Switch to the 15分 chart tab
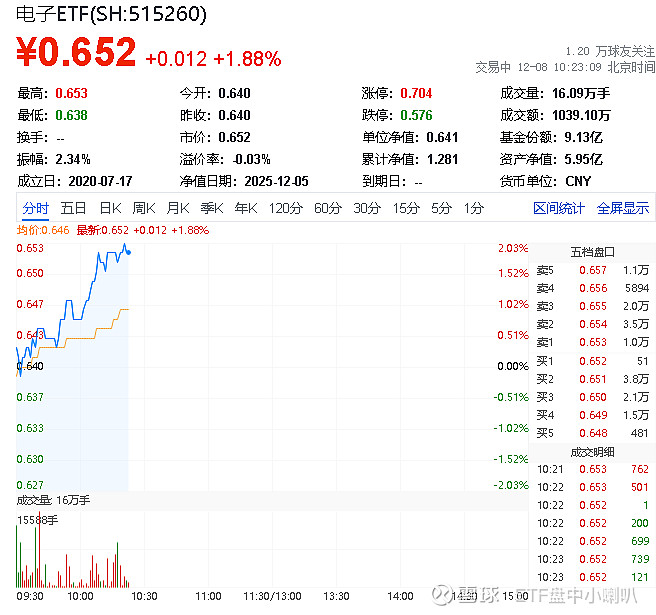The width and height of the screenshot is (656, 615). [406, 208]
